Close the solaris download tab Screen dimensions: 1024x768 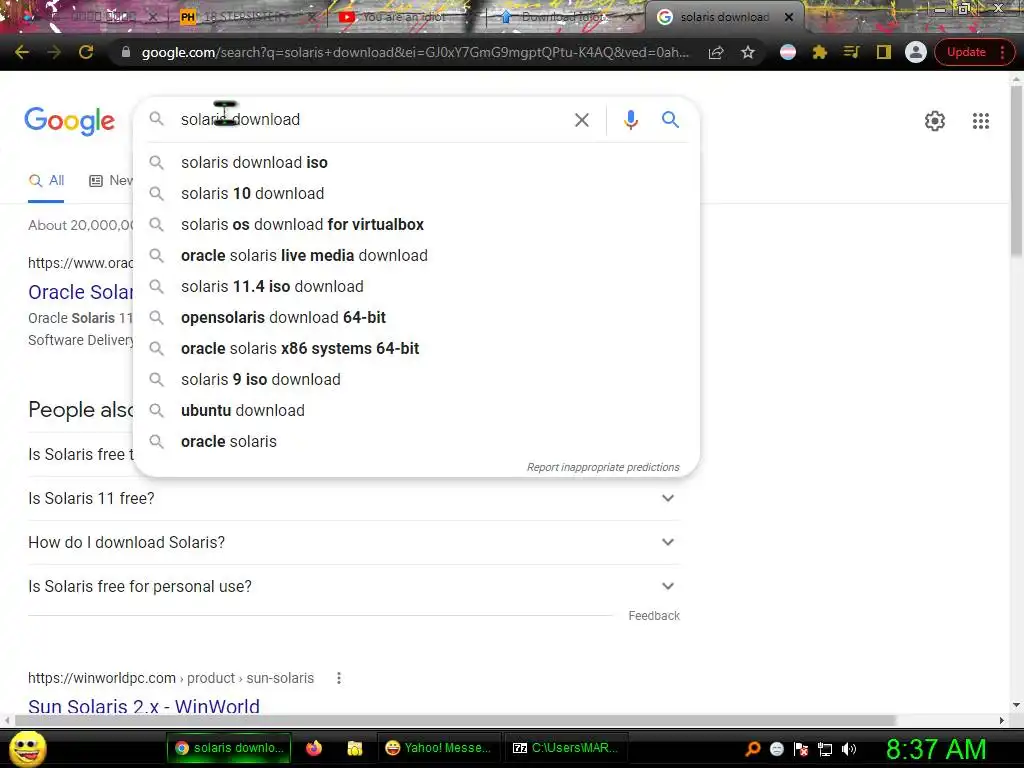789,17
